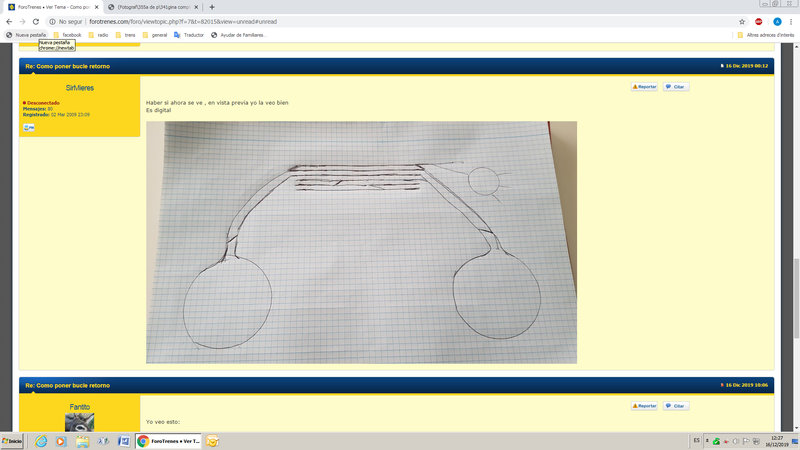800x450 pixels.
Task: Open a new tab with the plus button
Action: [212, 7]
